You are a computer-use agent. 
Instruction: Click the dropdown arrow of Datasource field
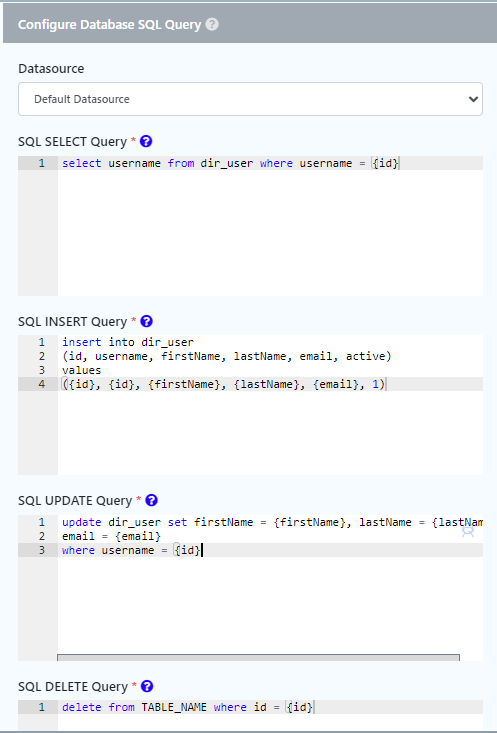[x=473, y=99]
